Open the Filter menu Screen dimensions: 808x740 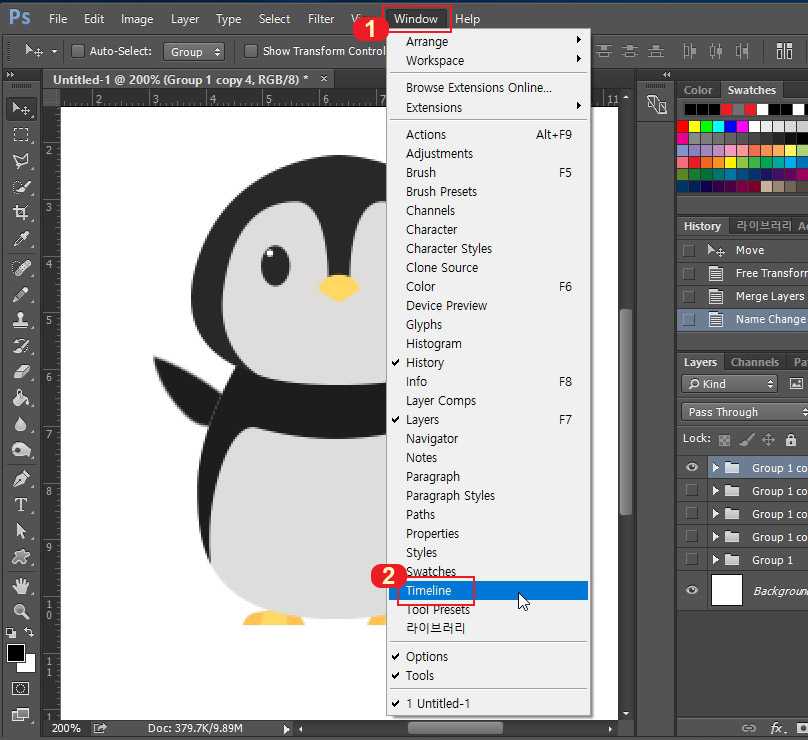coord(321,19)
